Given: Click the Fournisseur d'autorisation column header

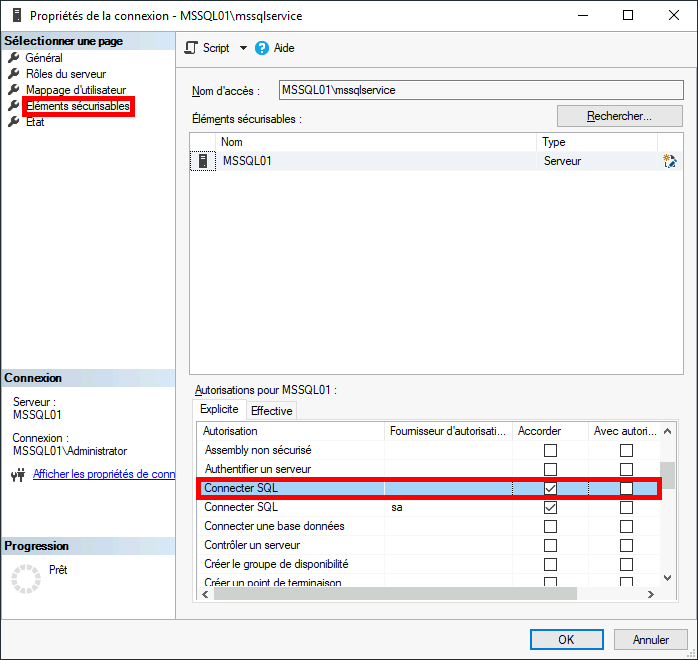Looking at the screenshot, I should (x=448, y=431).
